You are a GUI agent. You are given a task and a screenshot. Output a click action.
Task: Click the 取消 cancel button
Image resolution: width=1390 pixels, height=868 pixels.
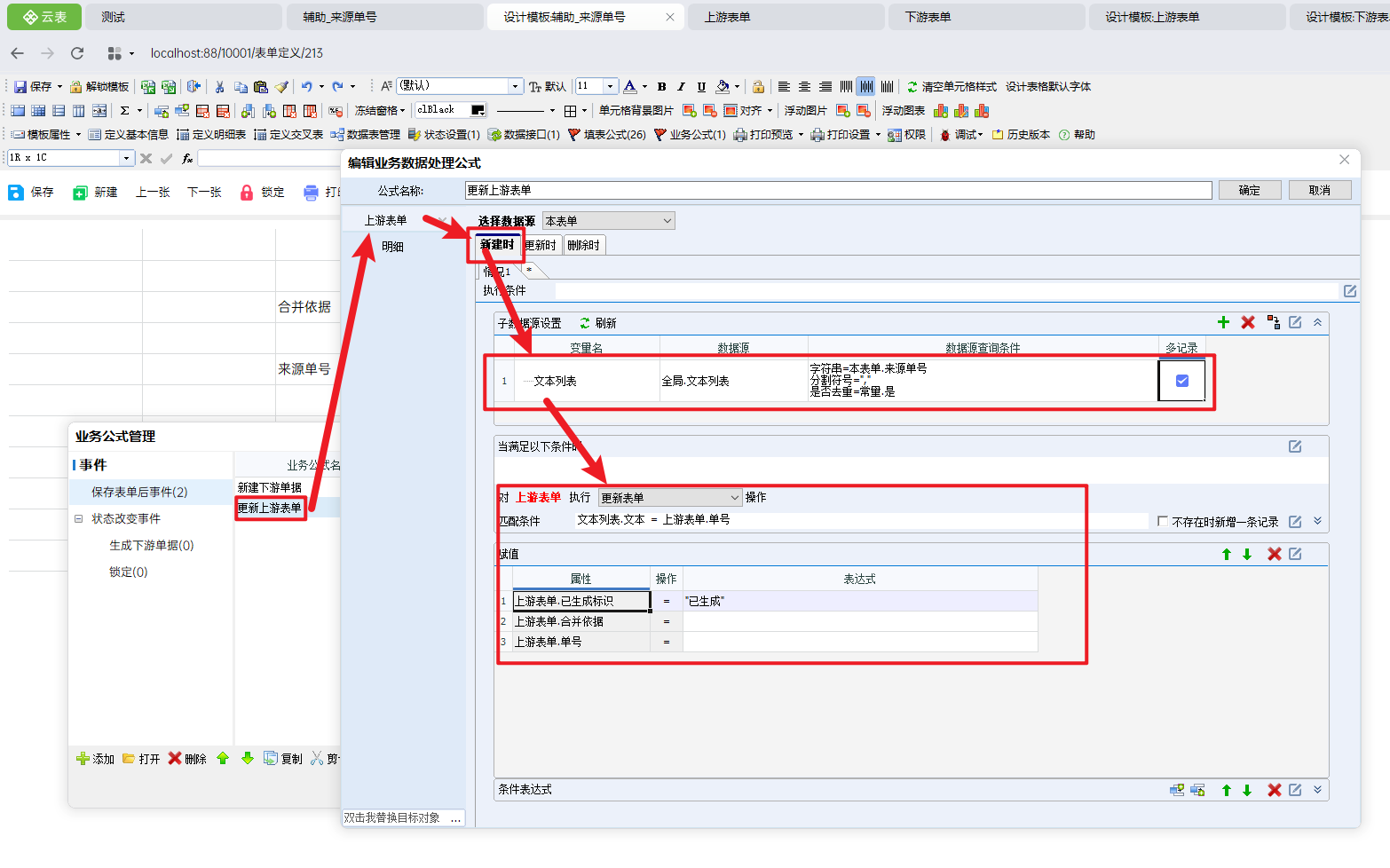1319,190
